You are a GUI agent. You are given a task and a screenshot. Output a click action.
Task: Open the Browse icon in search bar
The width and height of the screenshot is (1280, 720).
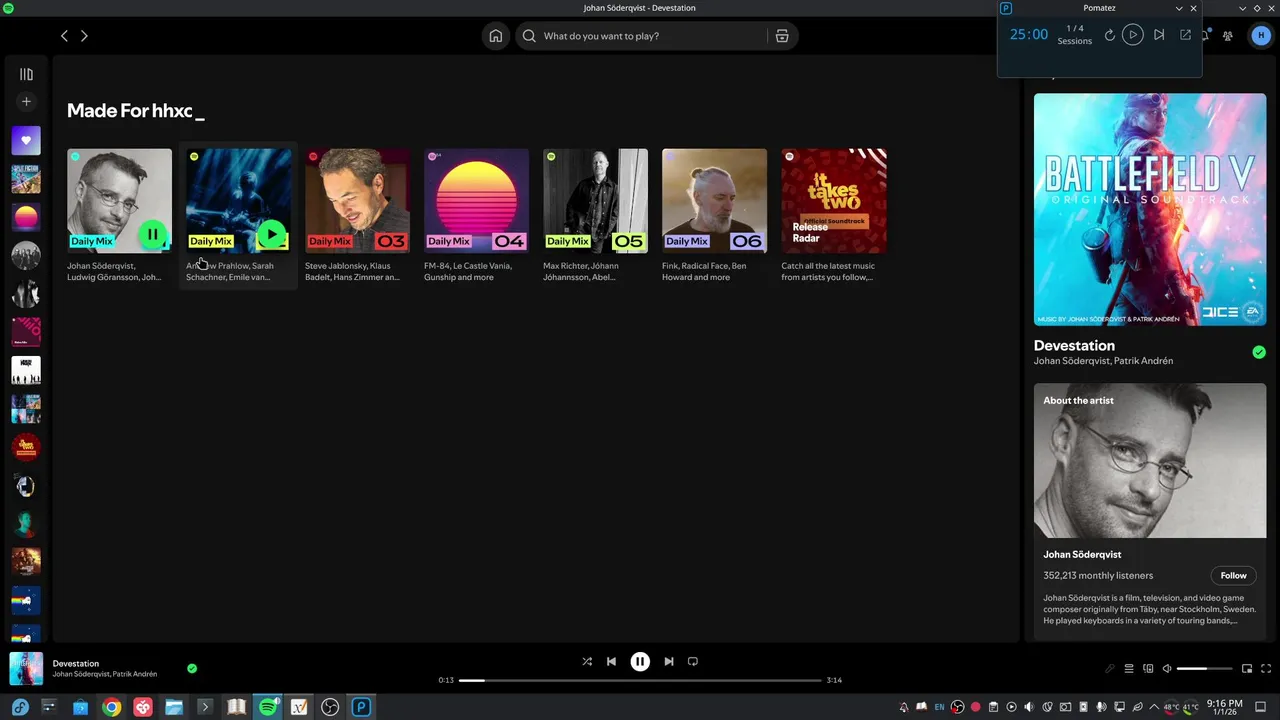(782, 36)
